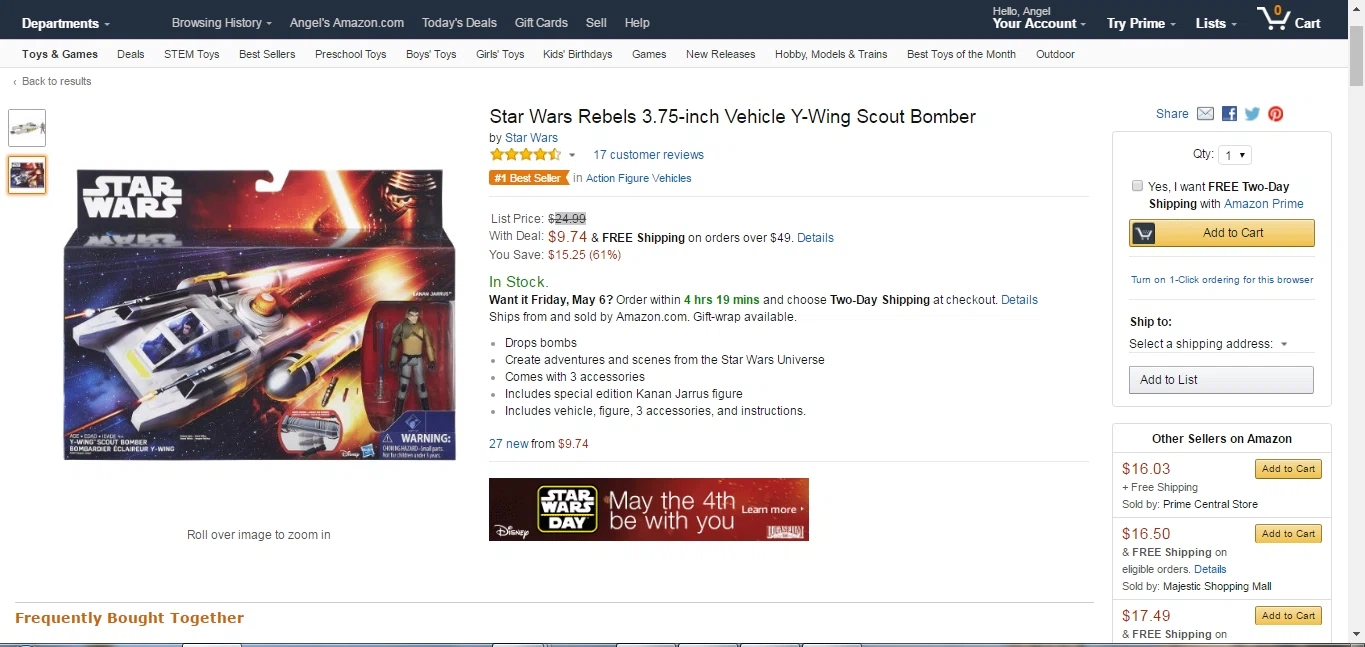Image resolution: width=1365 pixels, height=647 pixels.
Task: Open Kids' Birthdays subnav item
Action: coord(578,54)
